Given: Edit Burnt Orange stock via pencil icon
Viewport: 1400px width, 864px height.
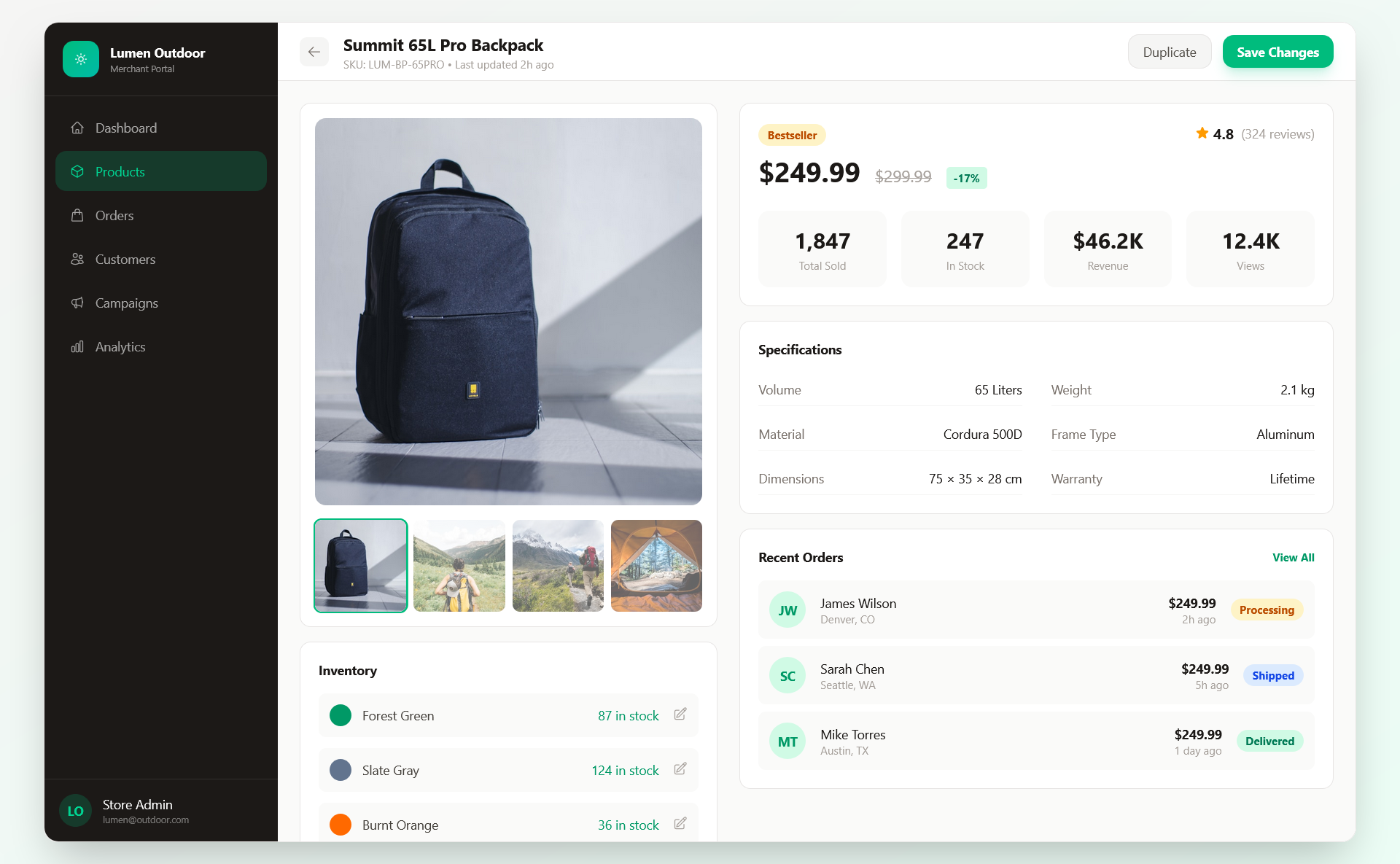Looking at the screenshot, I should pyautogui.click(x=680, y=823).
